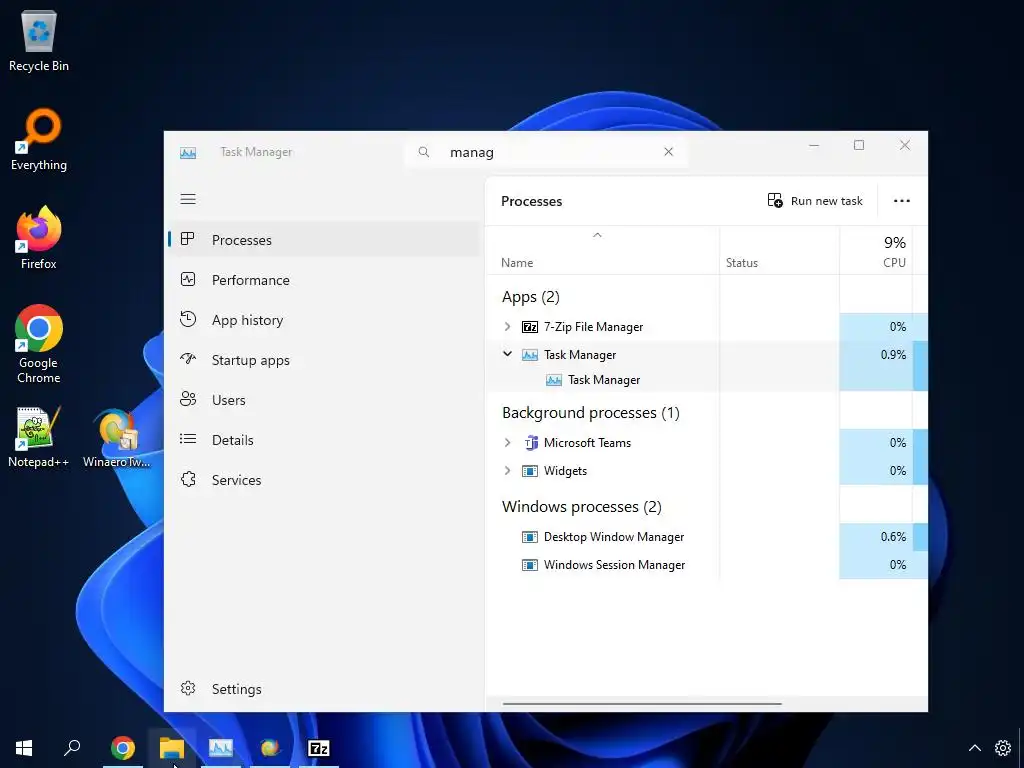This screenshot has width=1024, height=768.
Task: Click the Settings gear icon in sidebar
Action: click(188, 688)
